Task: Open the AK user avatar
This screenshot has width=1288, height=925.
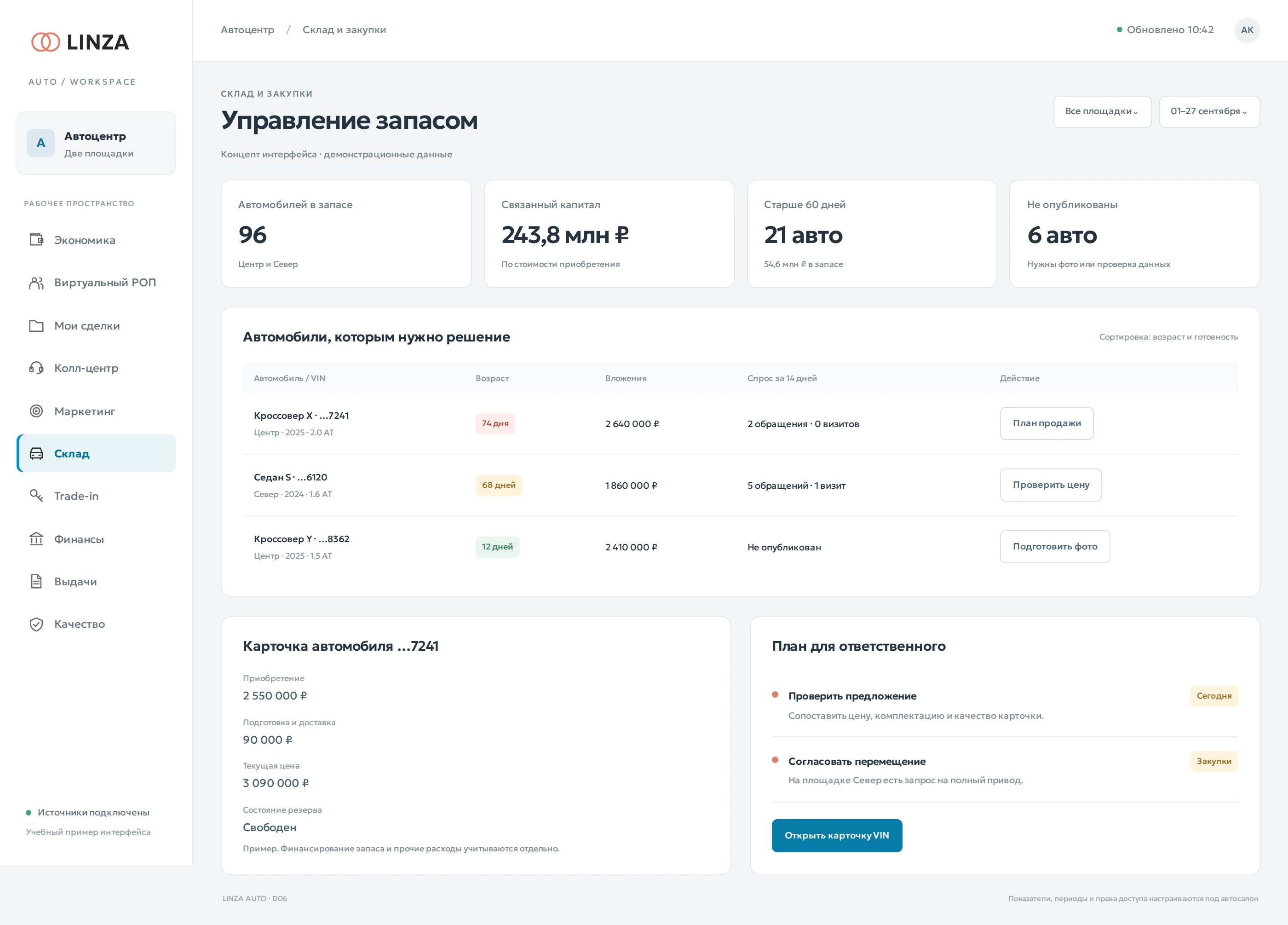Action: [1247, 30]
